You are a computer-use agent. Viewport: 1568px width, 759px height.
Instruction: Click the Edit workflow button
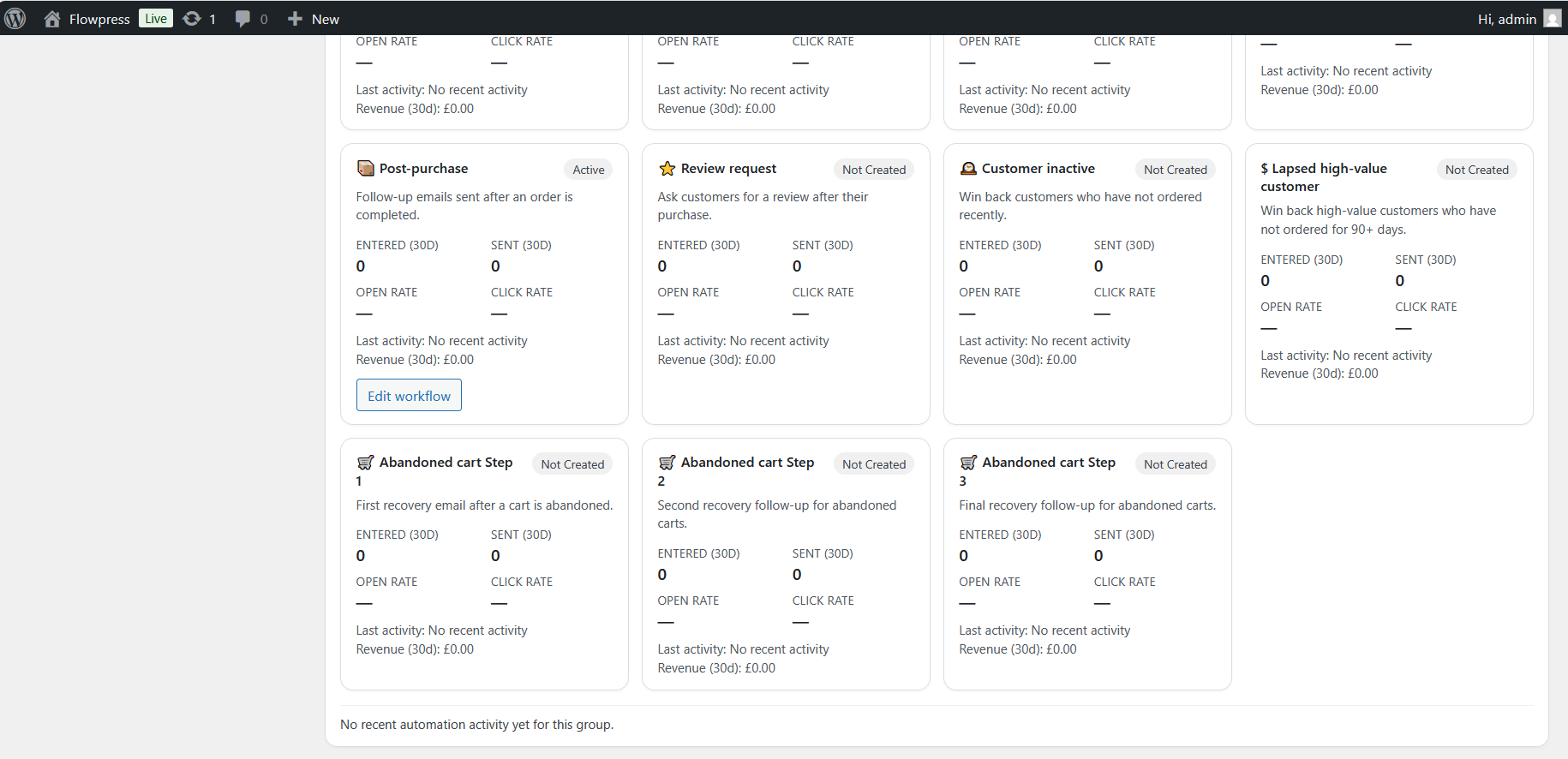(x=409, y=395)
